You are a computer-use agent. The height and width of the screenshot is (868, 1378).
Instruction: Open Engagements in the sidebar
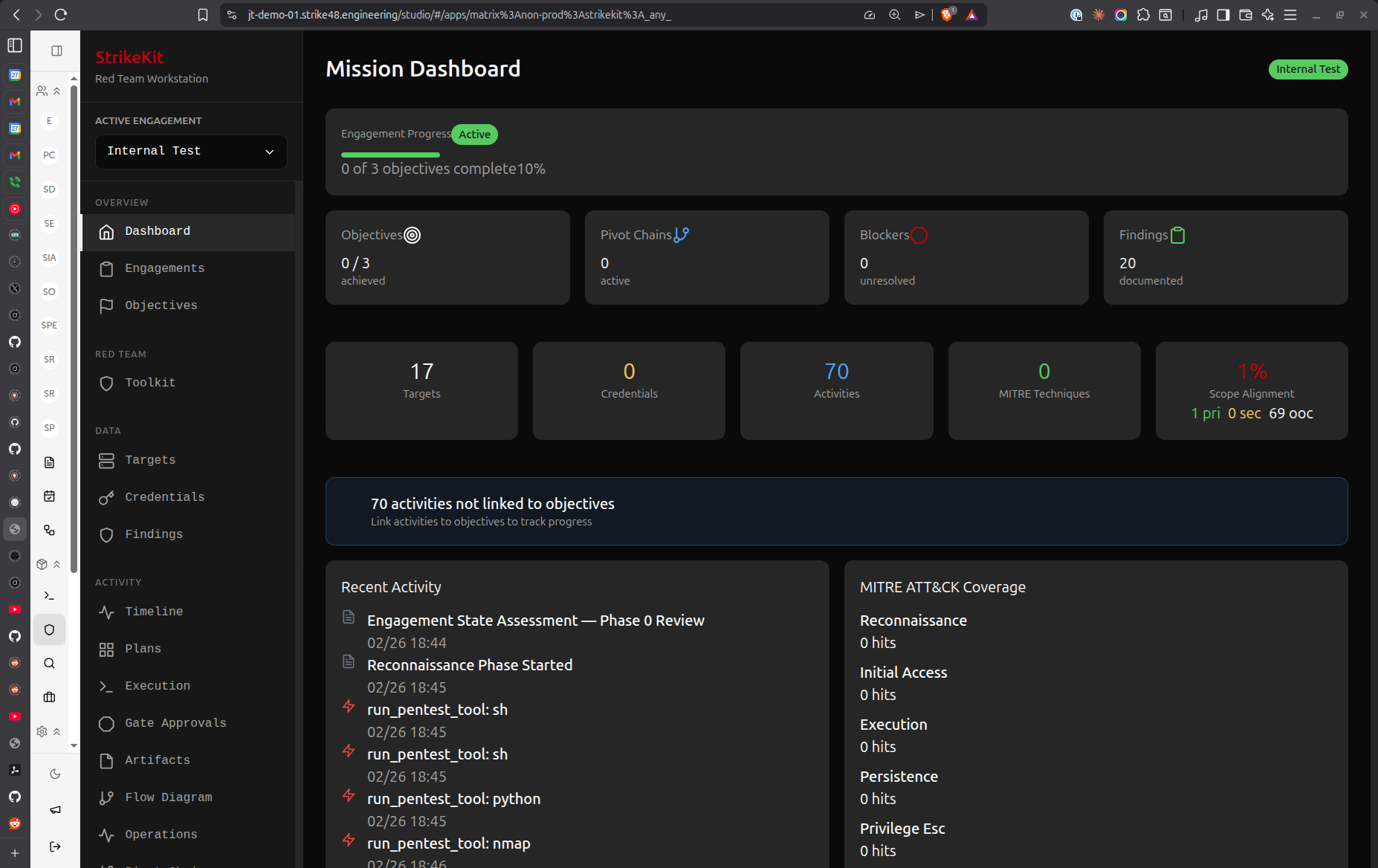187,269
